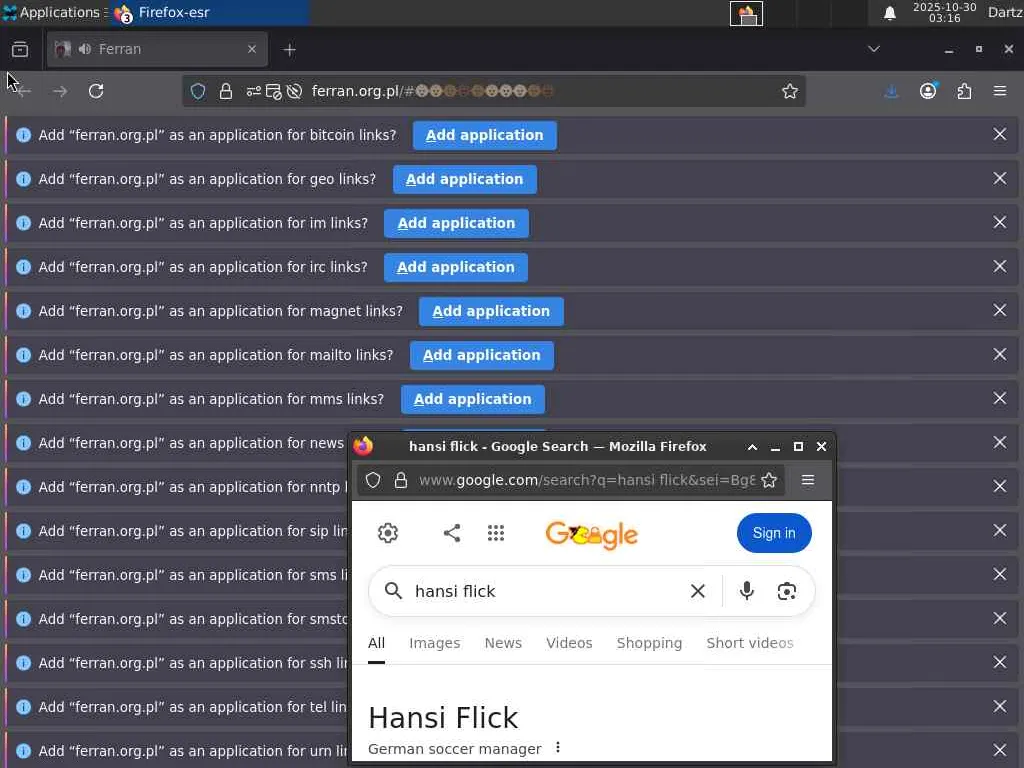Search by image with the camera icon
Viewport: 1024px width, 768px height.
[787, 591]
